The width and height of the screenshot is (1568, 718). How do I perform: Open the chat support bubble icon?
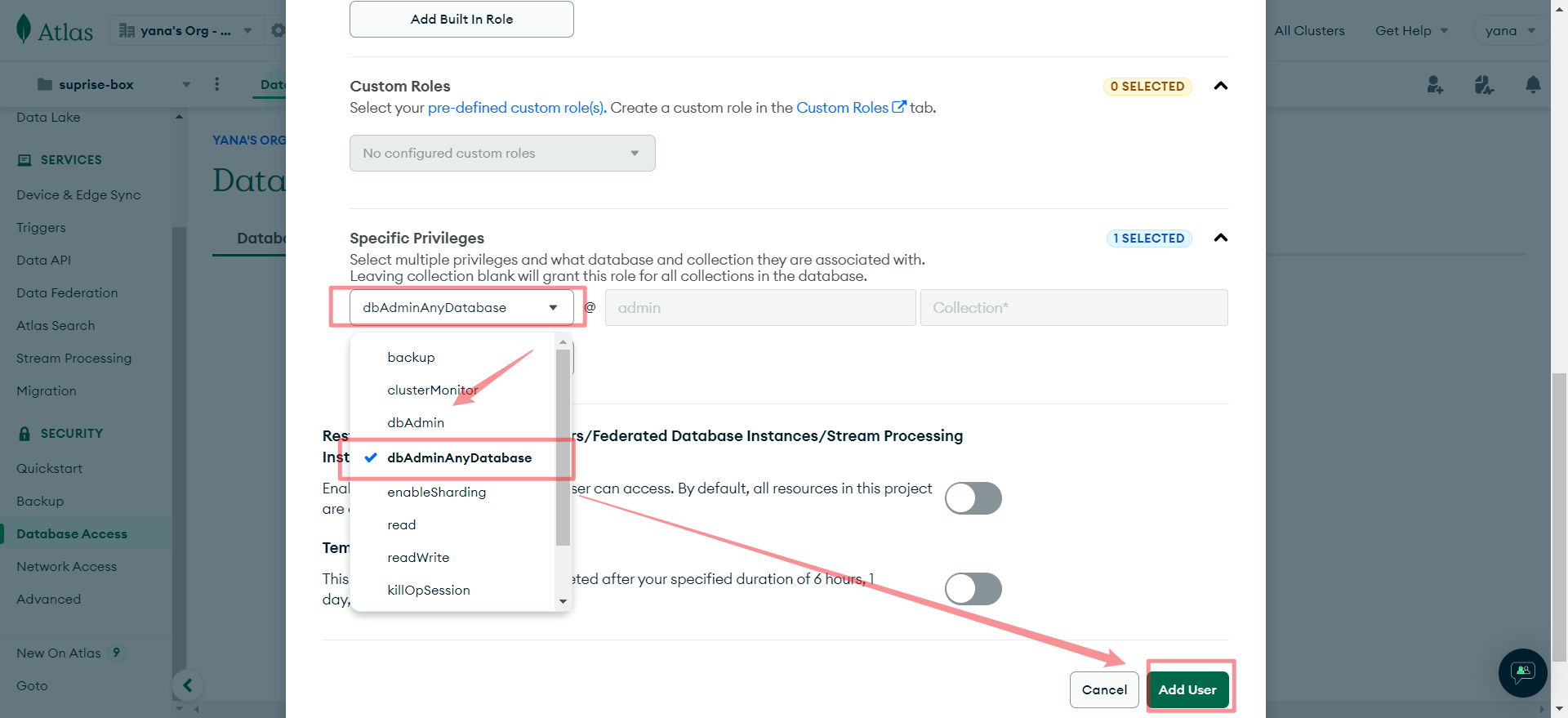click(1523, 673)
